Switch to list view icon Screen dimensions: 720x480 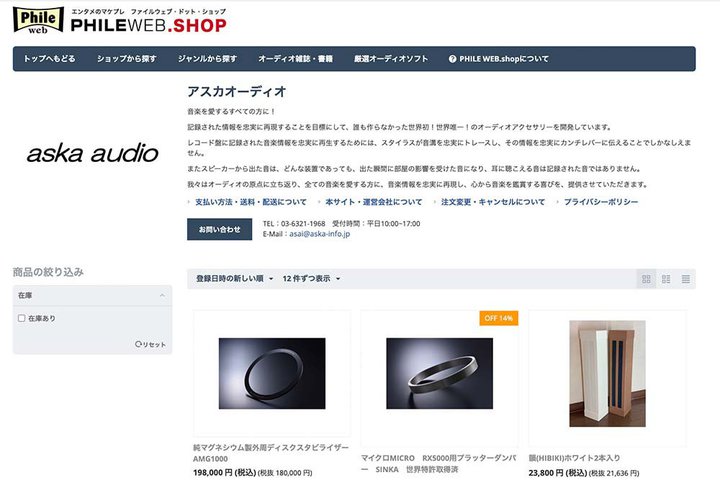pos(686,279)
